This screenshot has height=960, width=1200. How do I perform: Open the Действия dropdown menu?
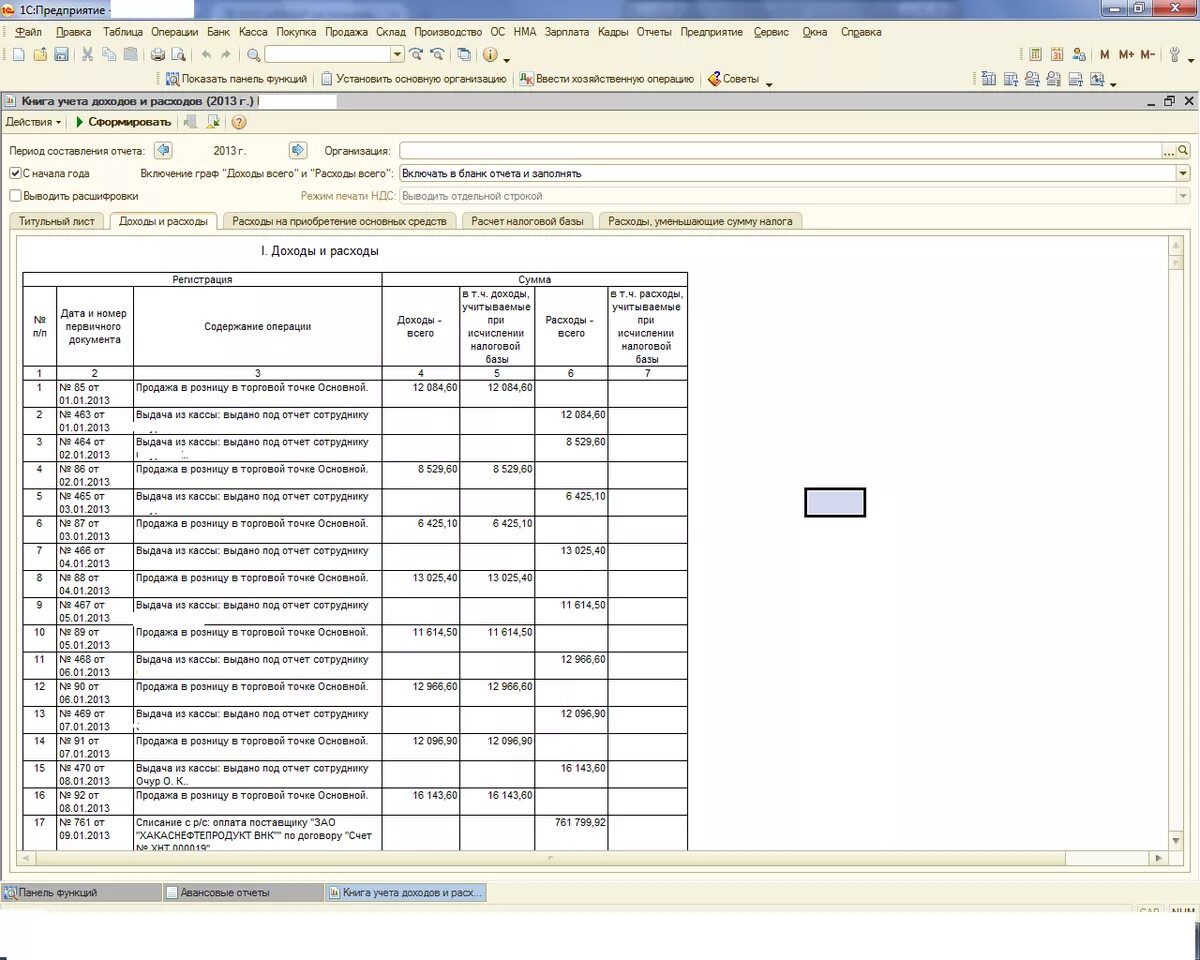[33, 122]
